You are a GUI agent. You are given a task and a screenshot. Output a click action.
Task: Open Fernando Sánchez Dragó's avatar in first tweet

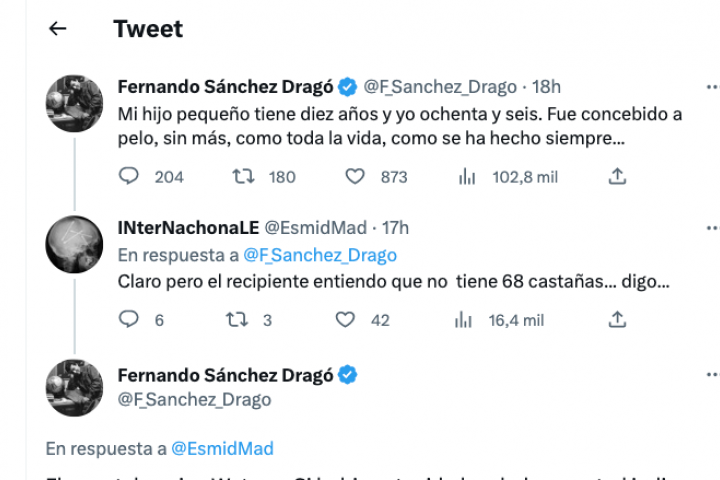click(75, 103)
